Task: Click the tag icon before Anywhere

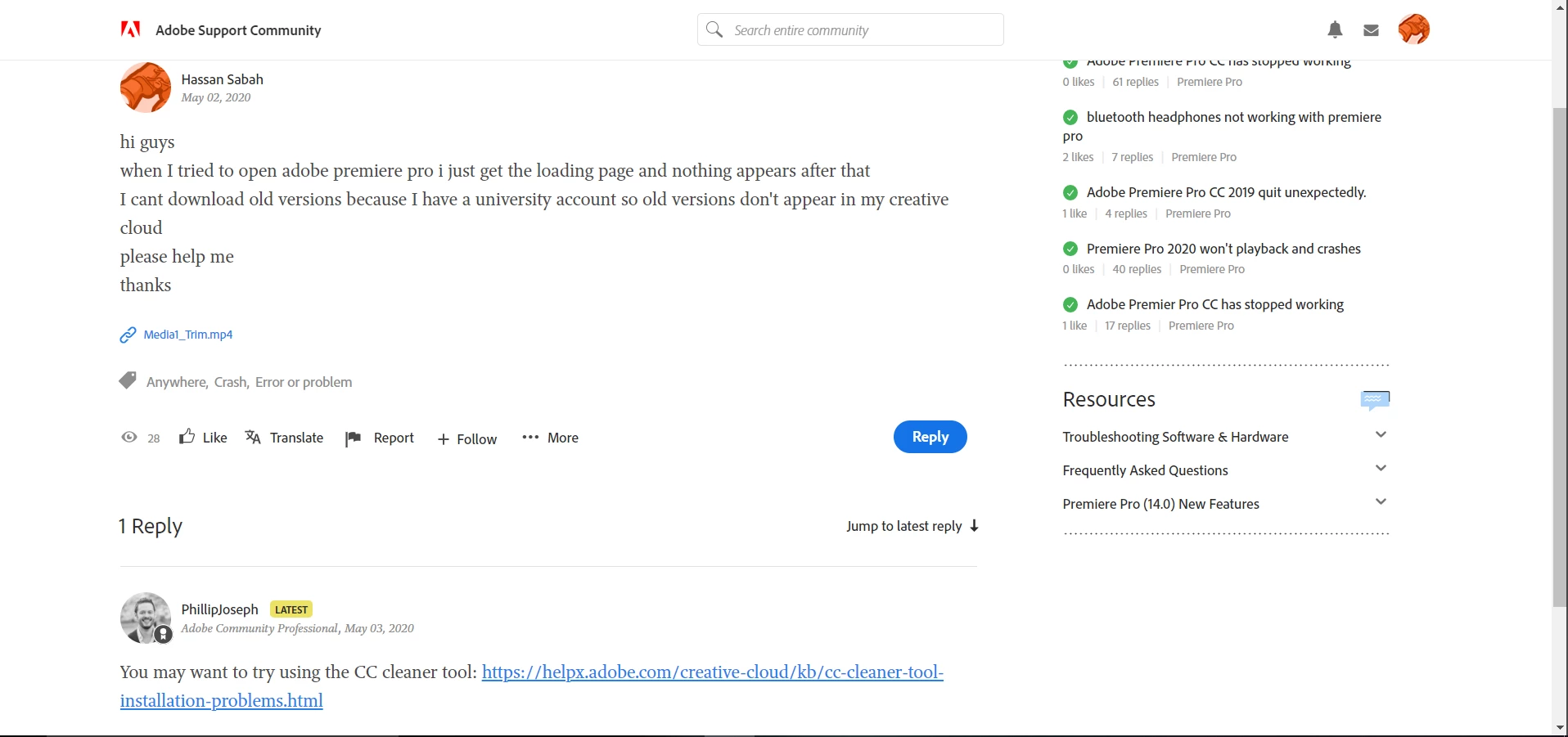Action: pyautogui.click(x=128, y=380)
